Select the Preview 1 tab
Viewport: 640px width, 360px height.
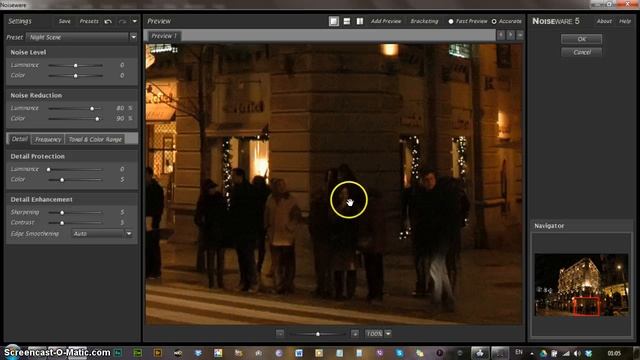[164, 36]
